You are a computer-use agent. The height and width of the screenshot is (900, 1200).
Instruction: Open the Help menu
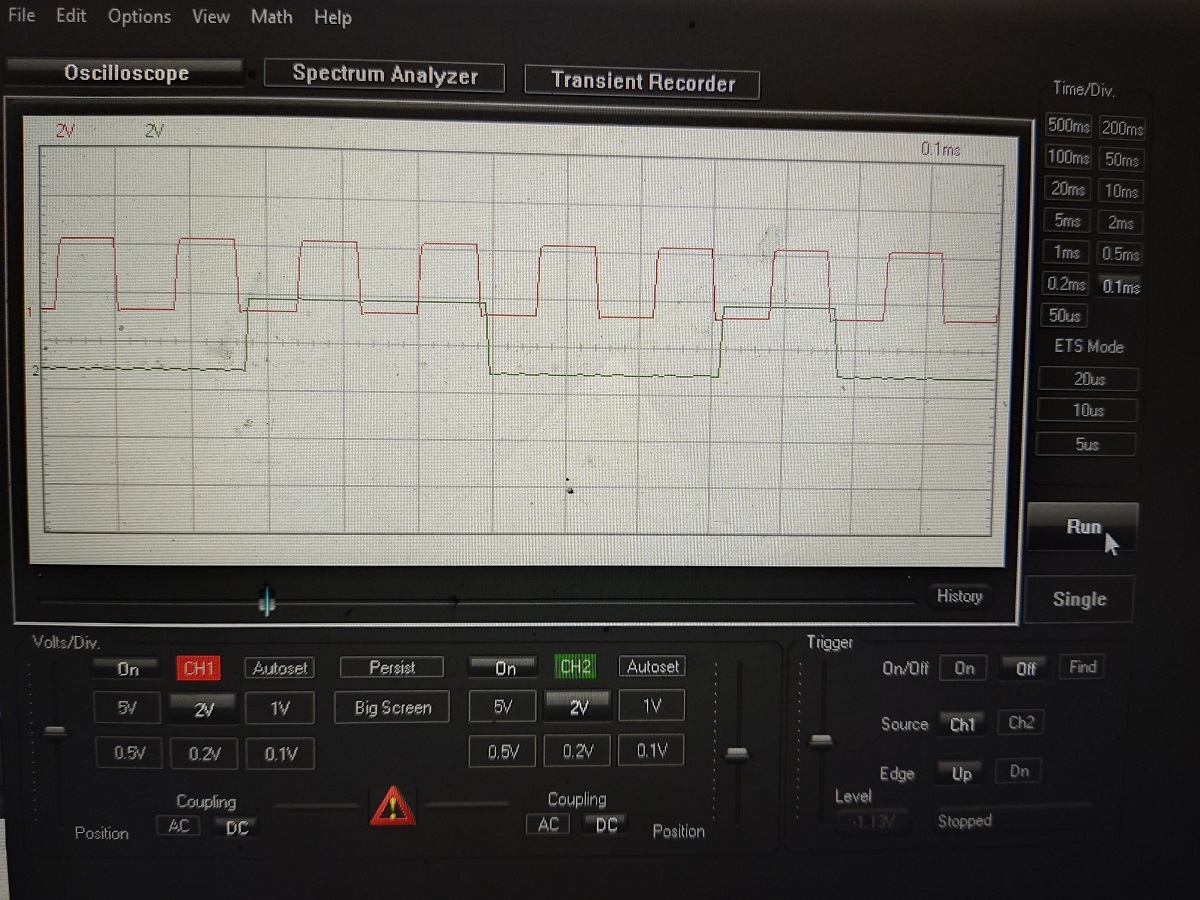click(x=332, y=18)
